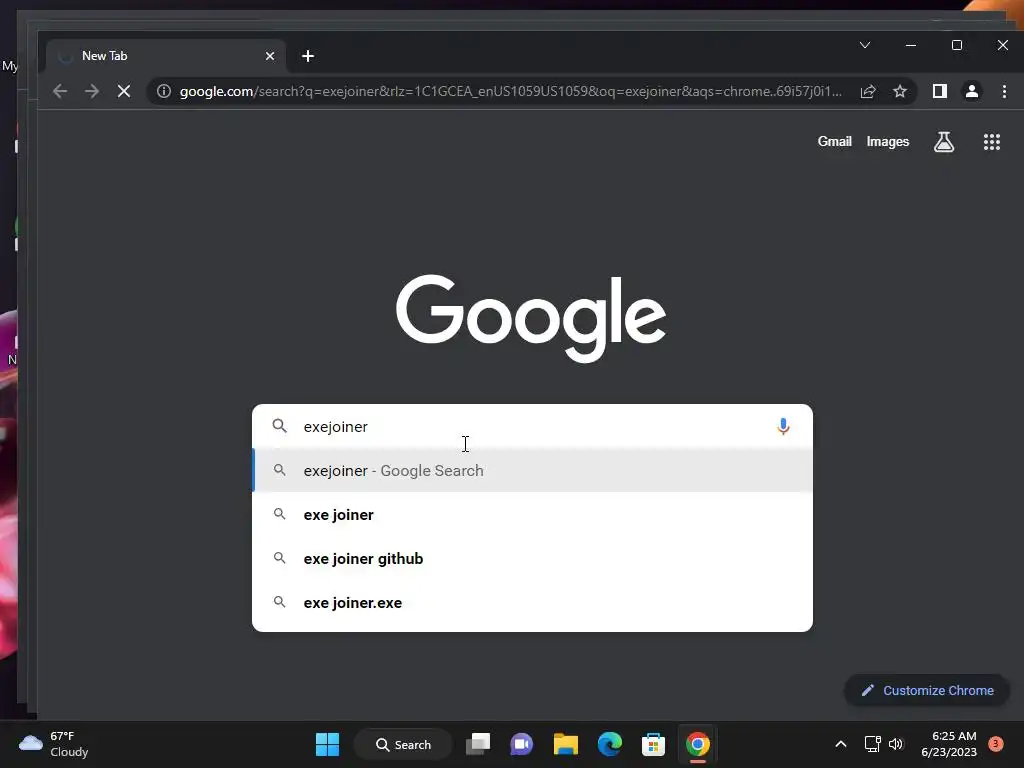Open Chrome side panel

coord(940,91)
